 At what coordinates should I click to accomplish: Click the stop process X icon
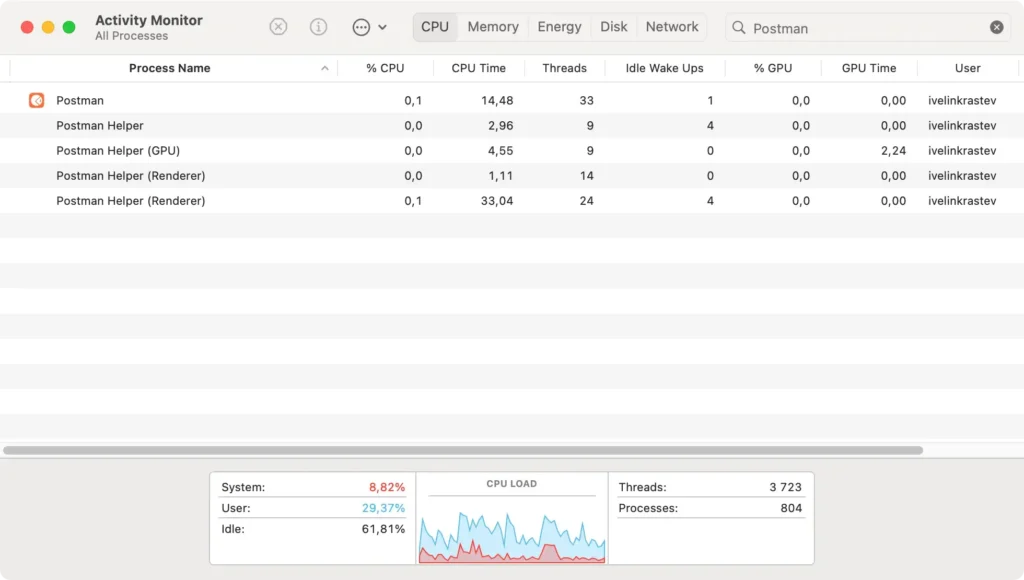click(x=278, y=27)
